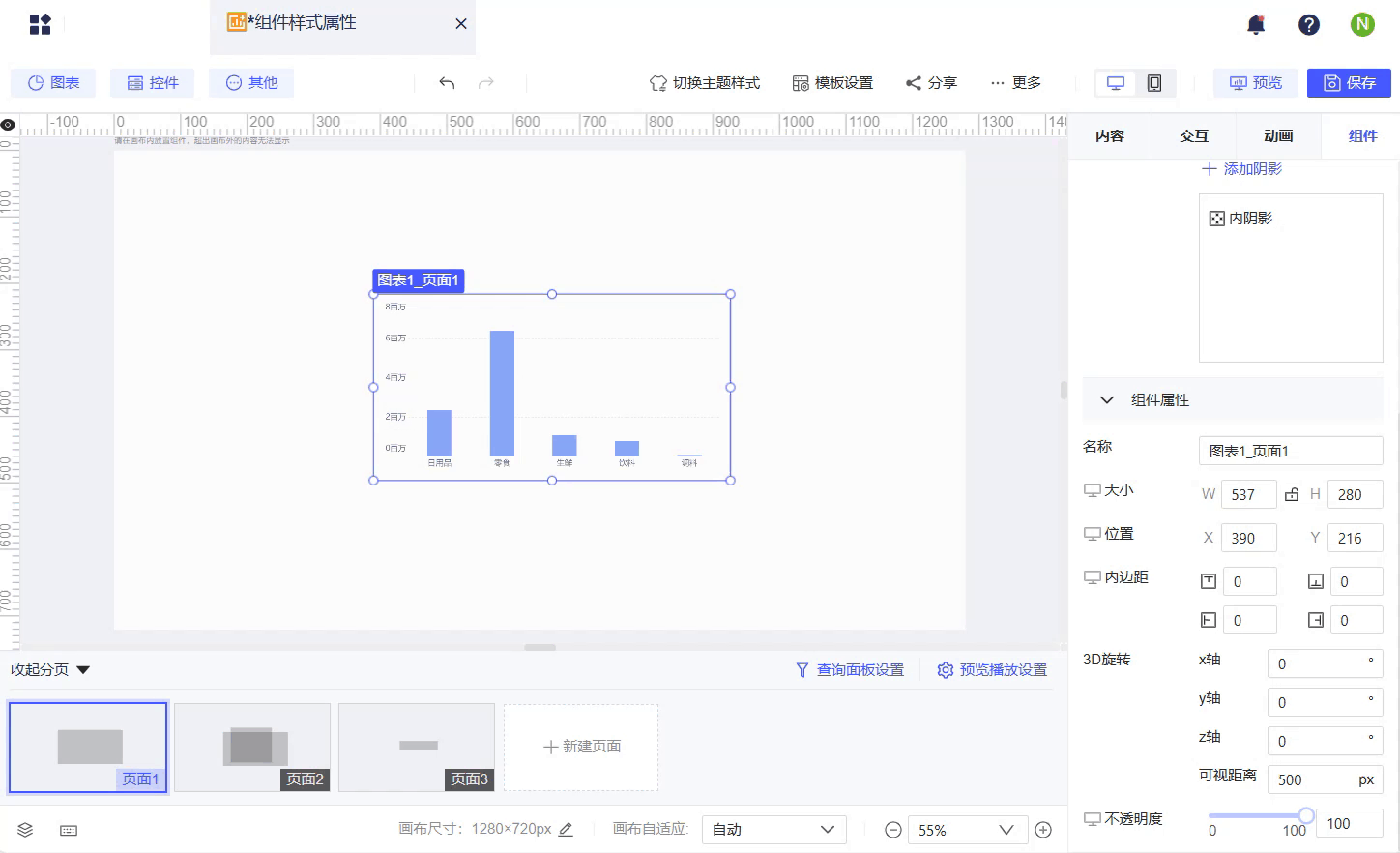Select the 内阴影 inner shadow option
Screen dimensions: 1400x853
coord(1240,218)
